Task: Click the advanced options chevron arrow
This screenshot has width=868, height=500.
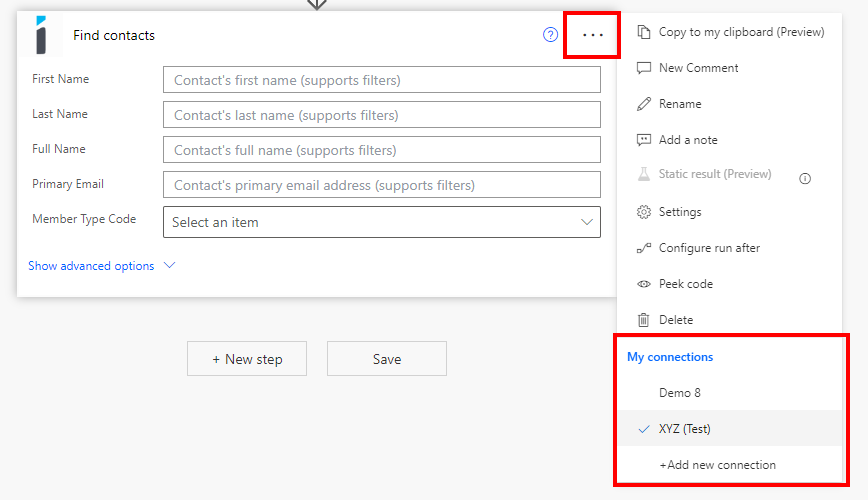Action: tap(169, 266)
